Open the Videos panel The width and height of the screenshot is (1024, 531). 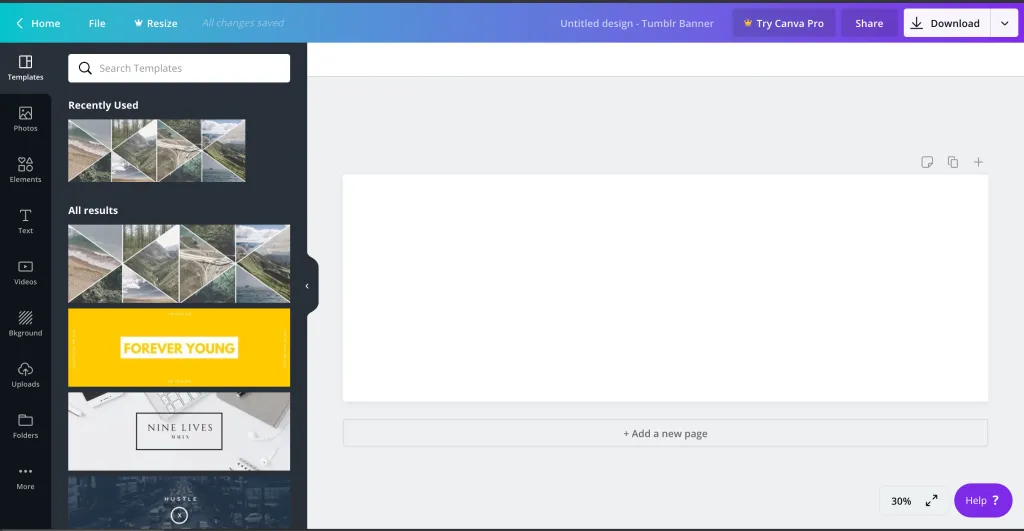[25, 272]
